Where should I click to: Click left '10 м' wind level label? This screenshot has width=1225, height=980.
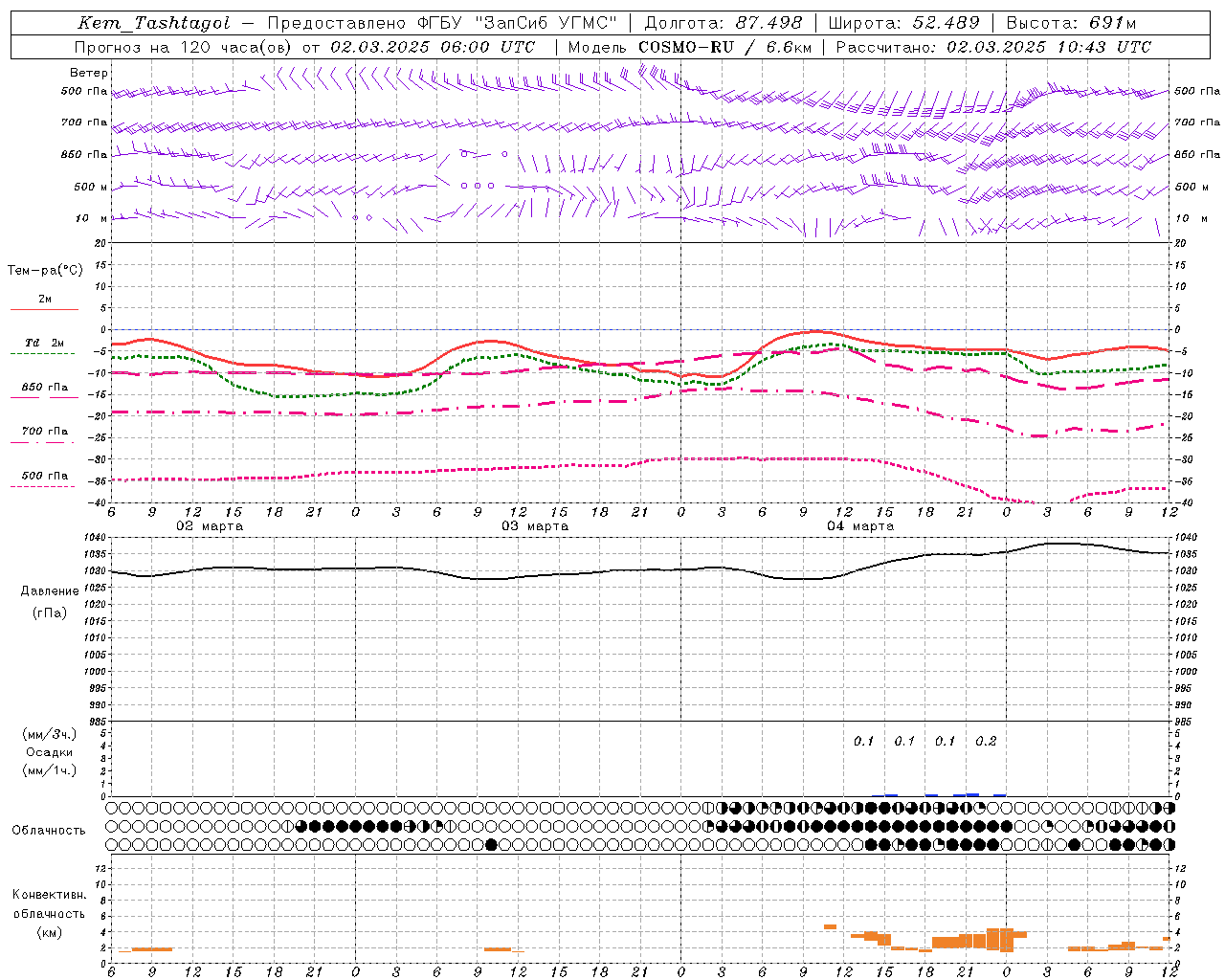click(x=91, y=218)
